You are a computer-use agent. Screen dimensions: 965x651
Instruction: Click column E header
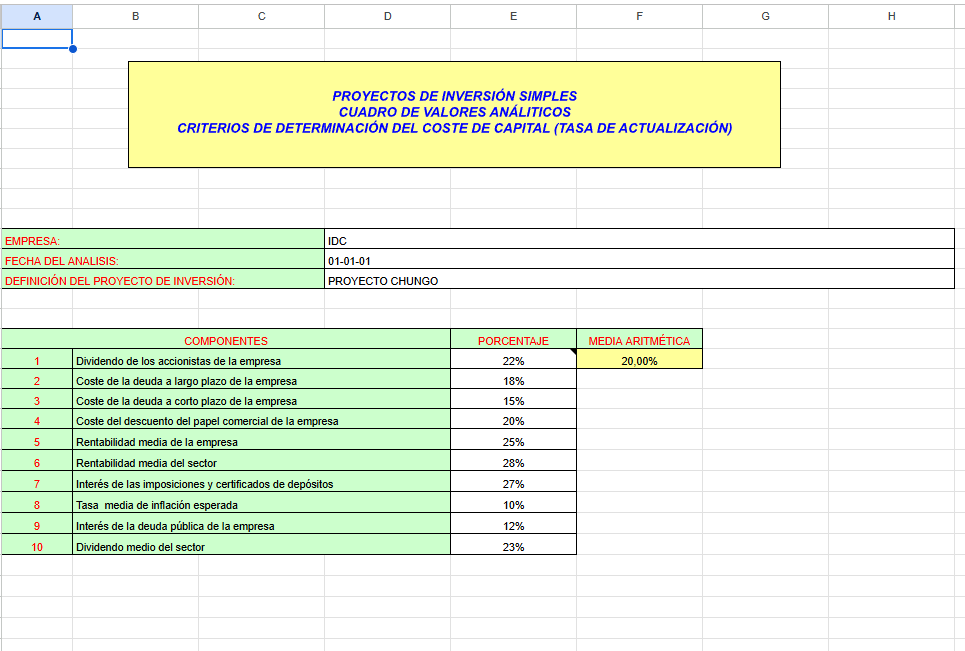click(513, 16)
